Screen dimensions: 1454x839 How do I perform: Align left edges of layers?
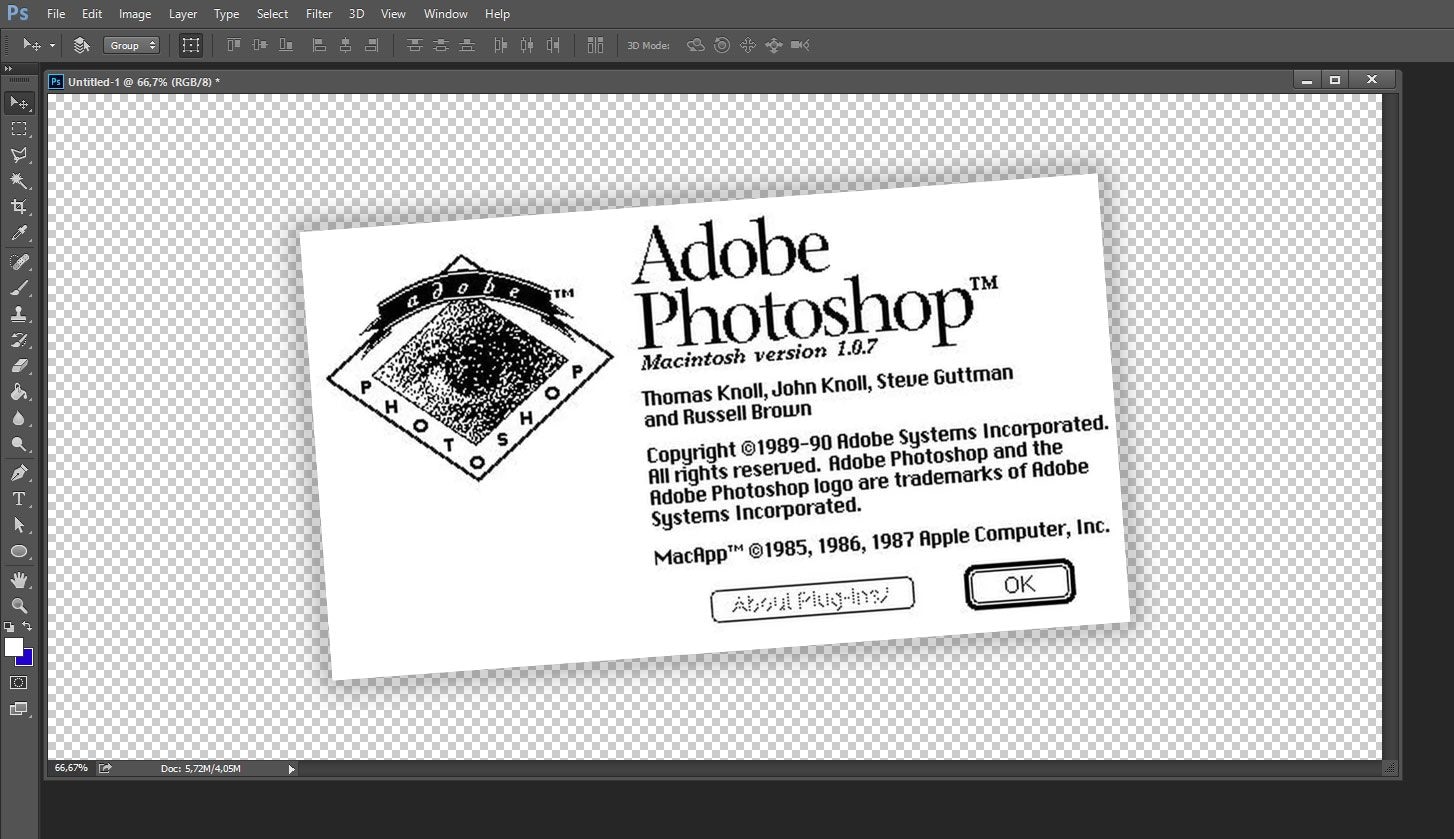click(x=320, y=45)
